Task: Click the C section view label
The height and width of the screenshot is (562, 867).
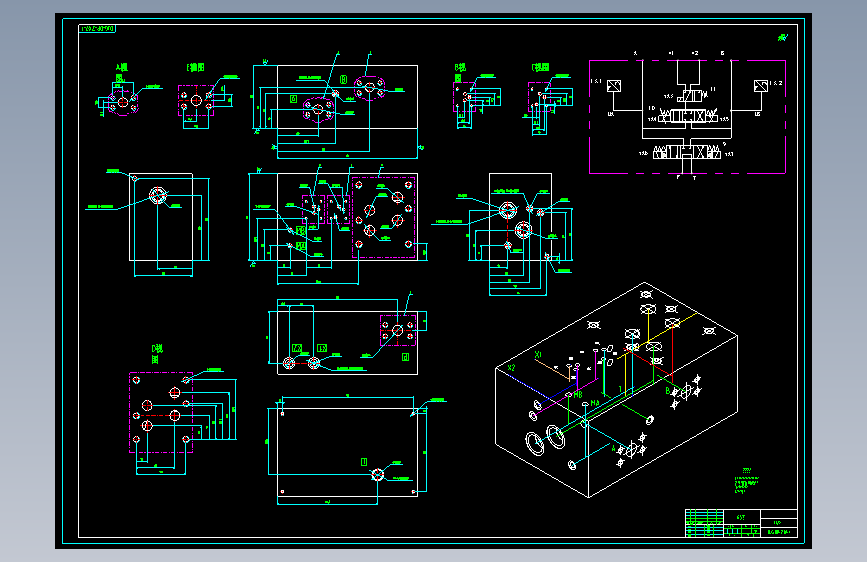Action: (x=540, y=67)
